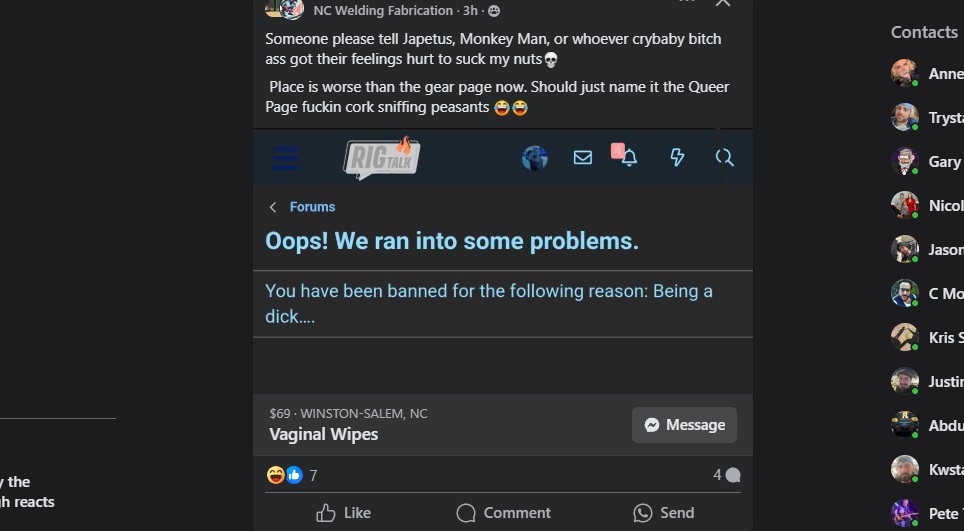The image size is (964, 531).
Task: Like this post
Action: click(343, 513)
